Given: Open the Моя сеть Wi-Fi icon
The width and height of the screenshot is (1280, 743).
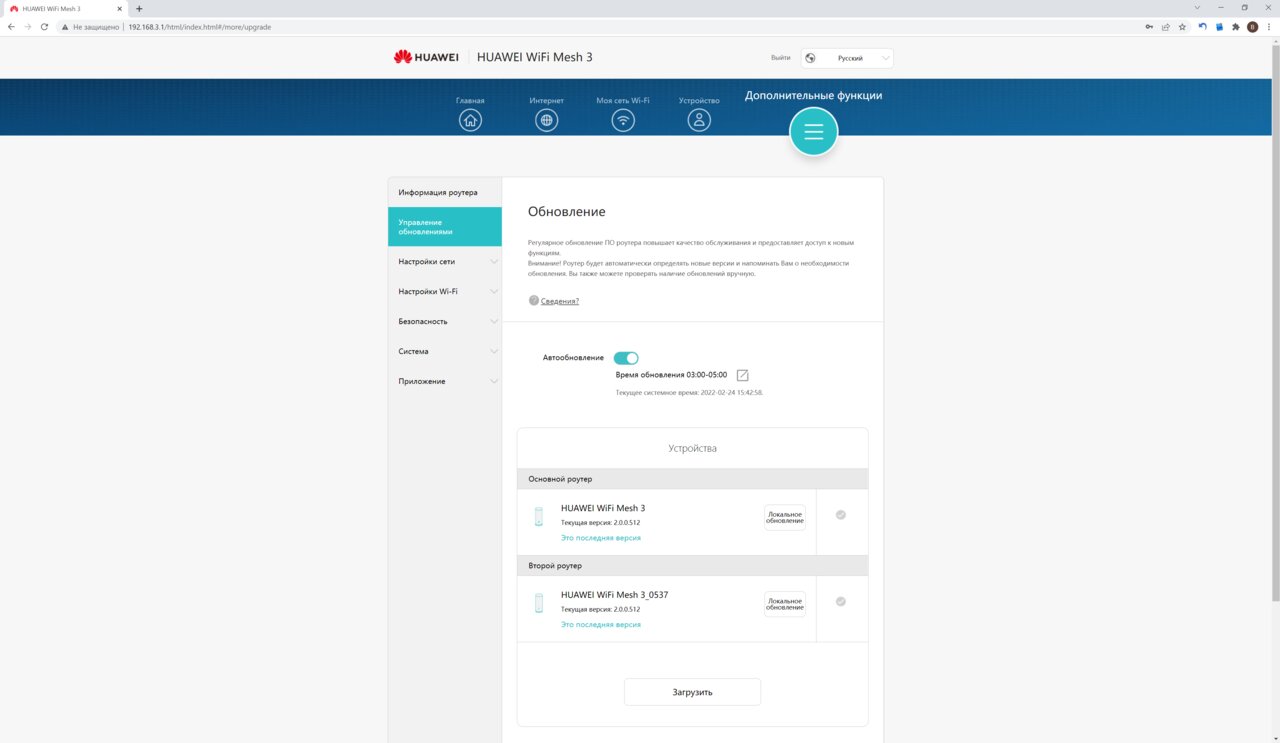Looking at the screenshot, I should pyautogui.click(x=623, y=120).
